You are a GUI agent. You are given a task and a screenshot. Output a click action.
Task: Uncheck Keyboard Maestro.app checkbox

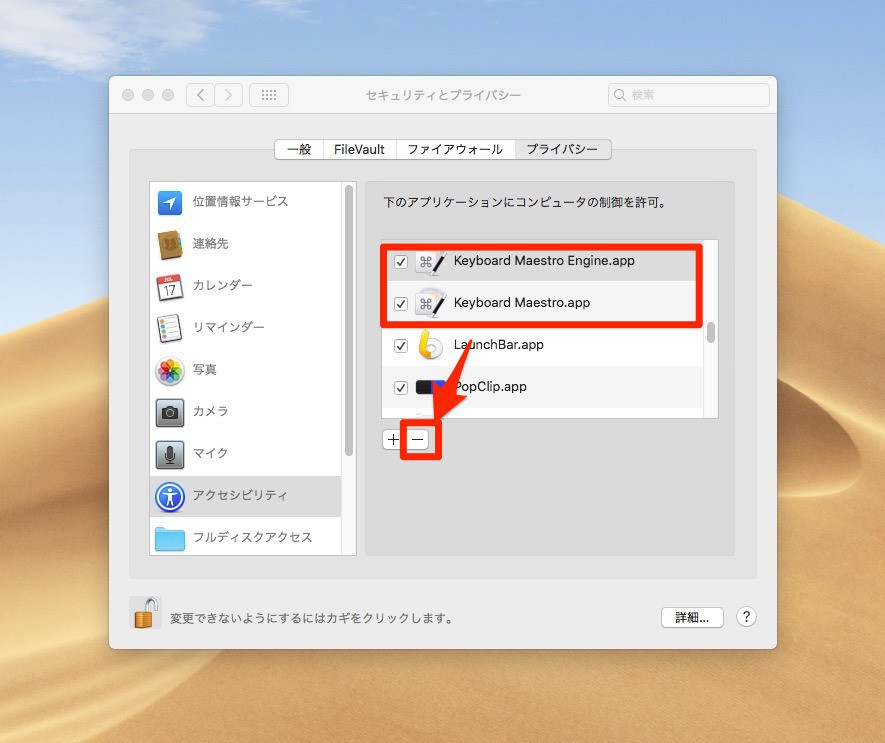click(x=401, y=303)
